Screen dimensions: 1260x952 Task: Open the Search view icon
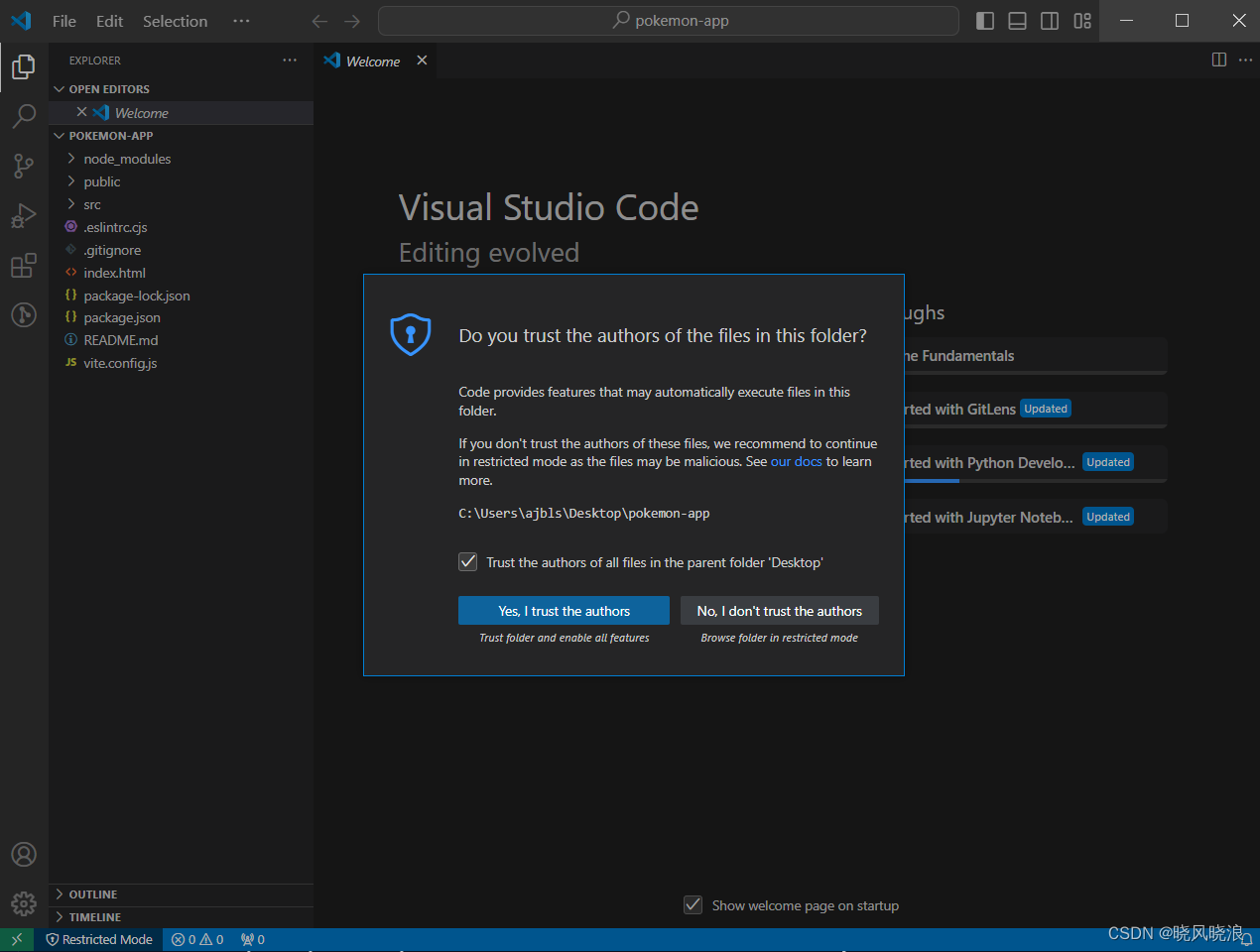pyautogui.click(x=24, y=116)
